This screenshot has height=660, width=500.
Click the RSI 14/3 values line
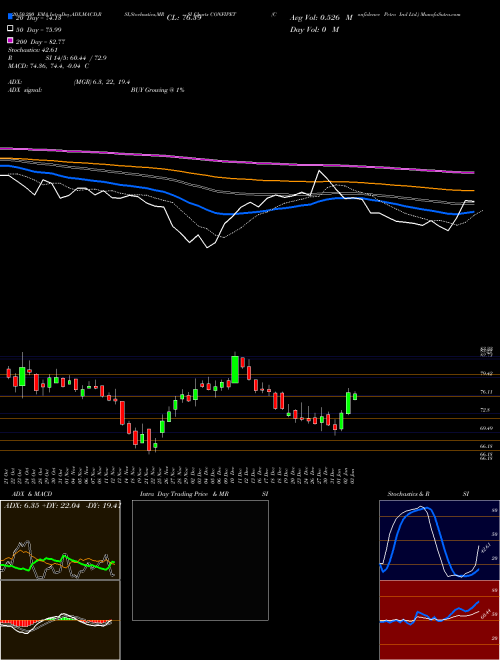point(57,58)
